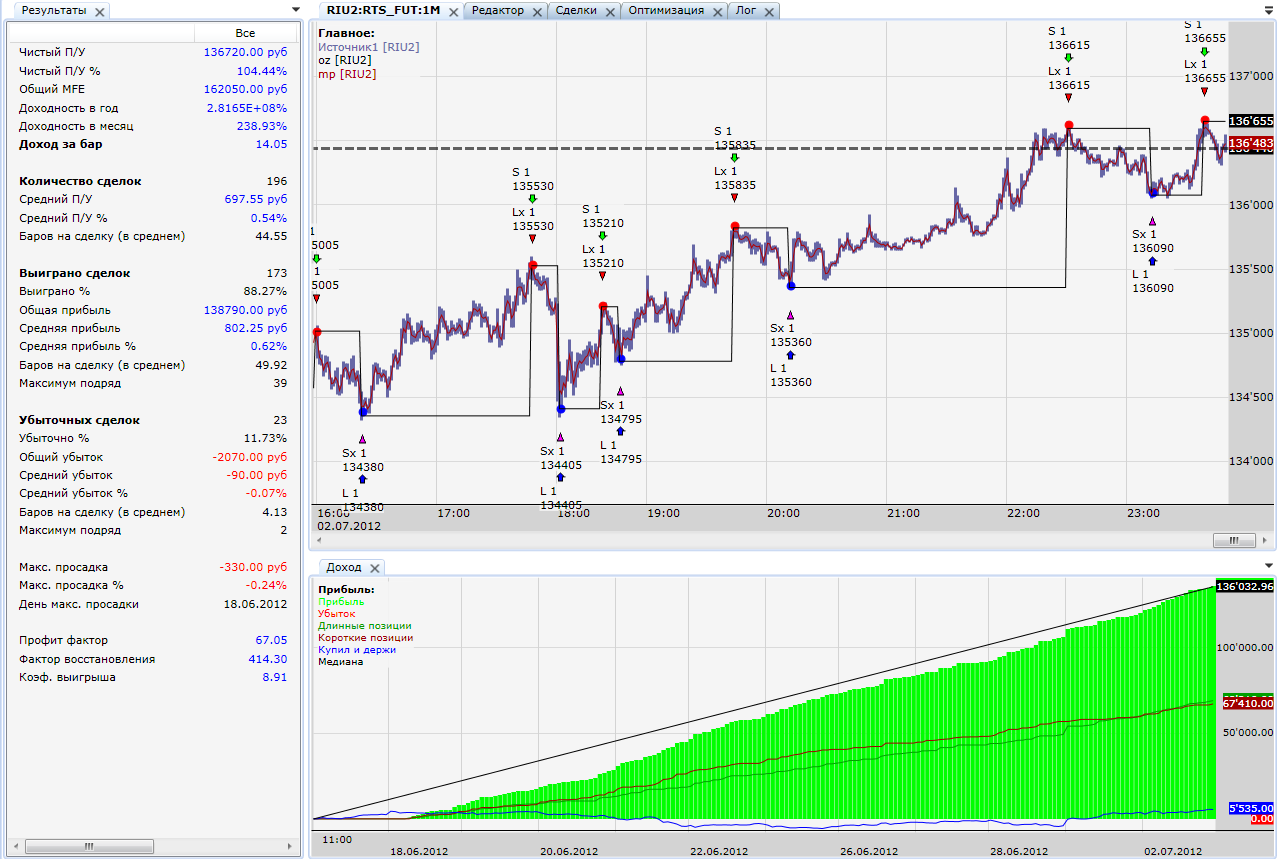Viewport: 1278px width, 859px height.
Task: Select the Коэф. выигрыша row
Action: 153,677
